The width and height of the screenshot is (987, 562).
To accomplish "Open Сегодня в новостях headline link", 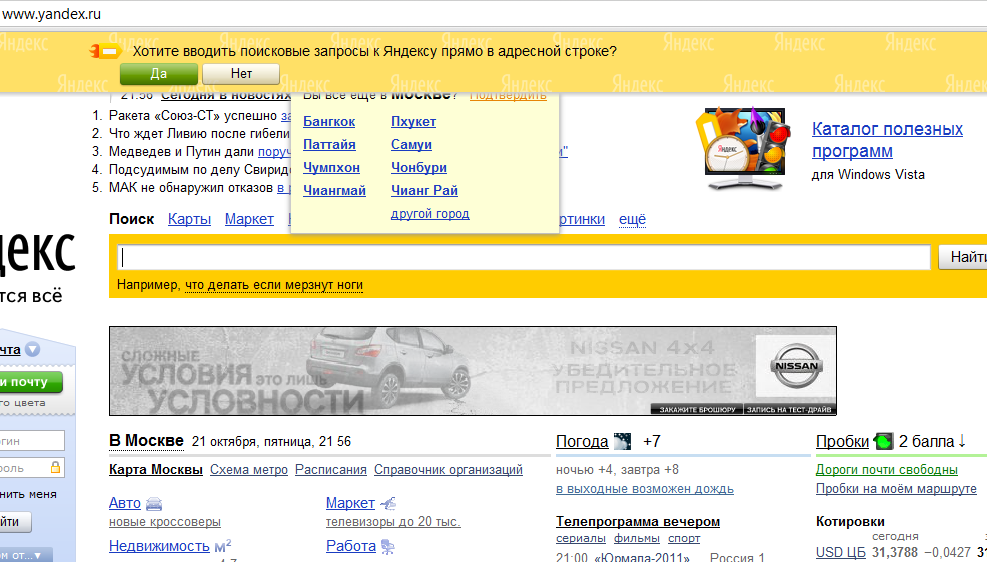I will point(226,96).
